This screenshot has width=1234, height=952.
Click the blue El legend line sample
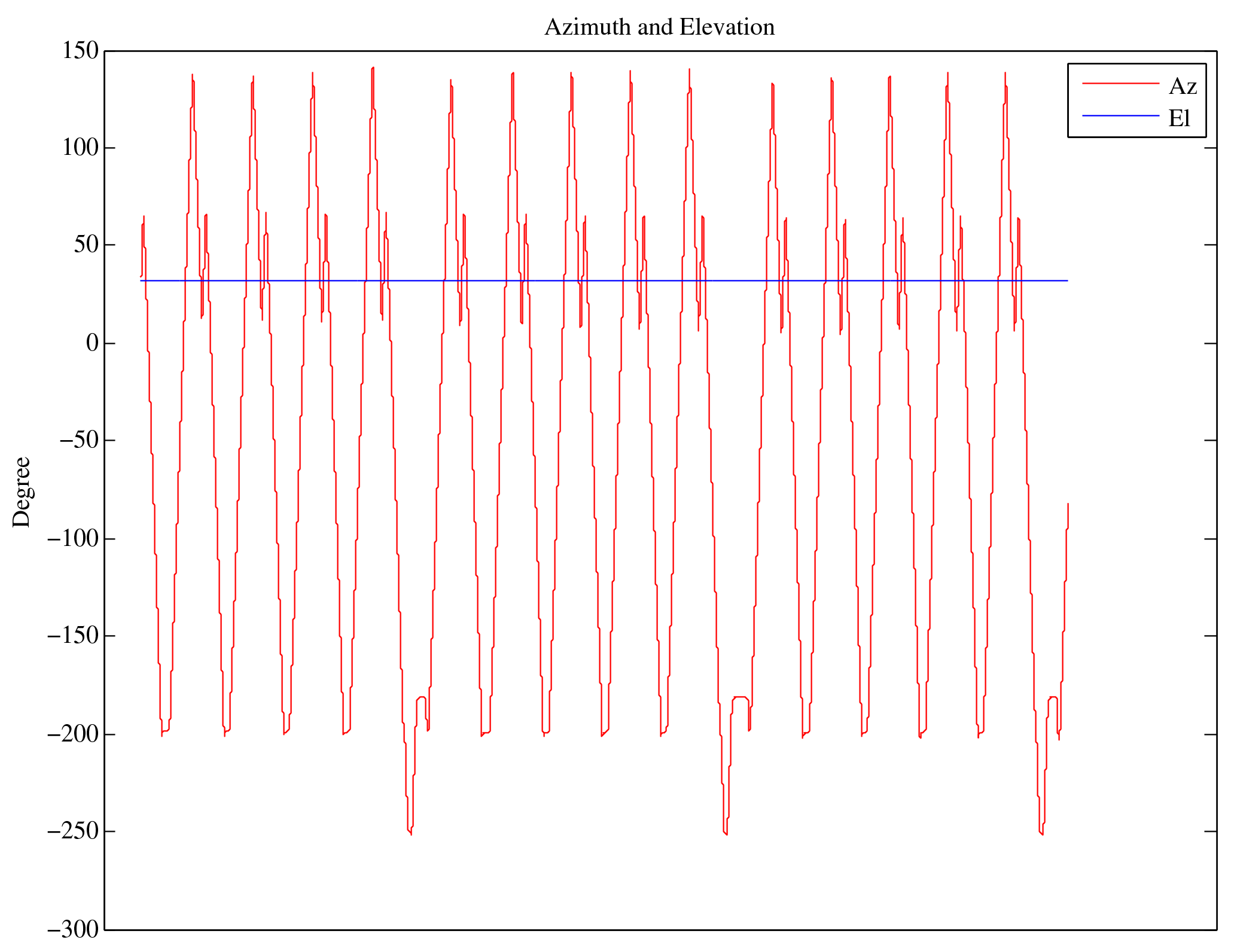pos(1120,115)
